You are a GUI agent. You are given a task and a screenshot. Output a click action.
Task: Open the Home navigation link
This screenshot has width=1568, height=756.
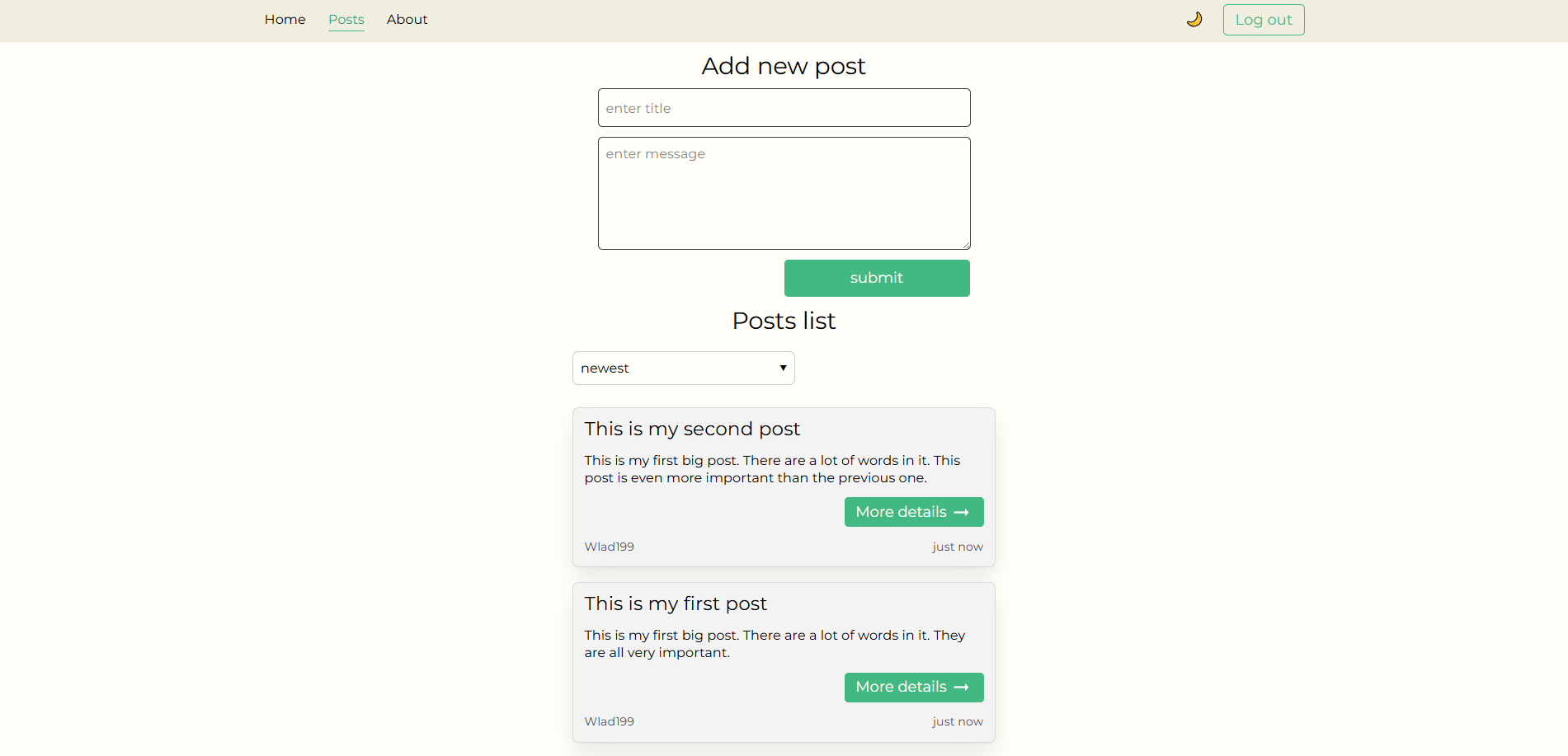tap(285, 19)
